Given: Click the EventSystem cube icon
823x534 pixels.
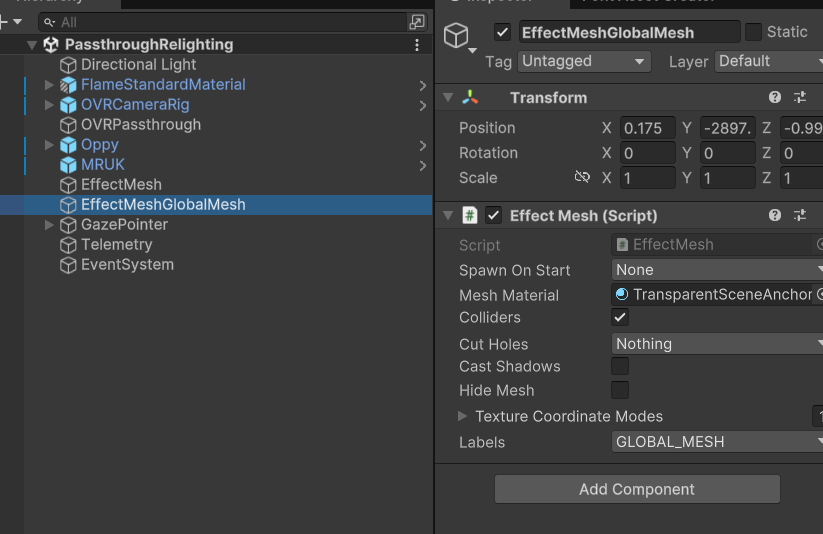Looking at the screenshot, I should tap(68, 265).
